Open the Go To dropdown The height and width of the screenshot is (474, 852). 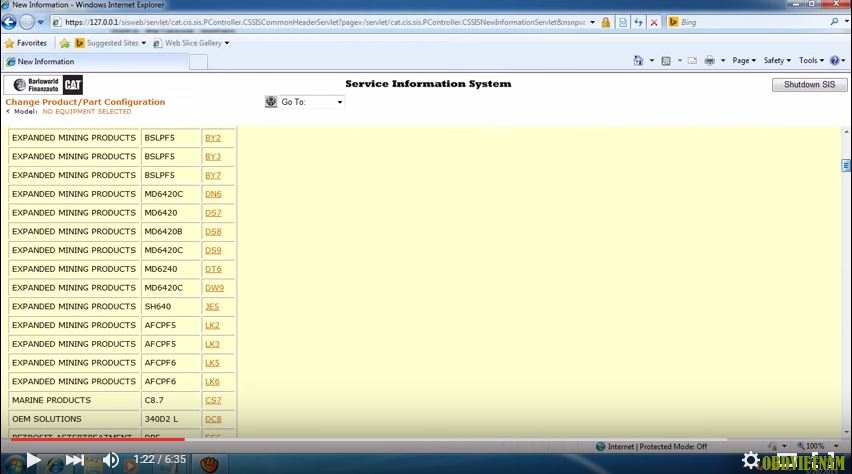point(310,102)
